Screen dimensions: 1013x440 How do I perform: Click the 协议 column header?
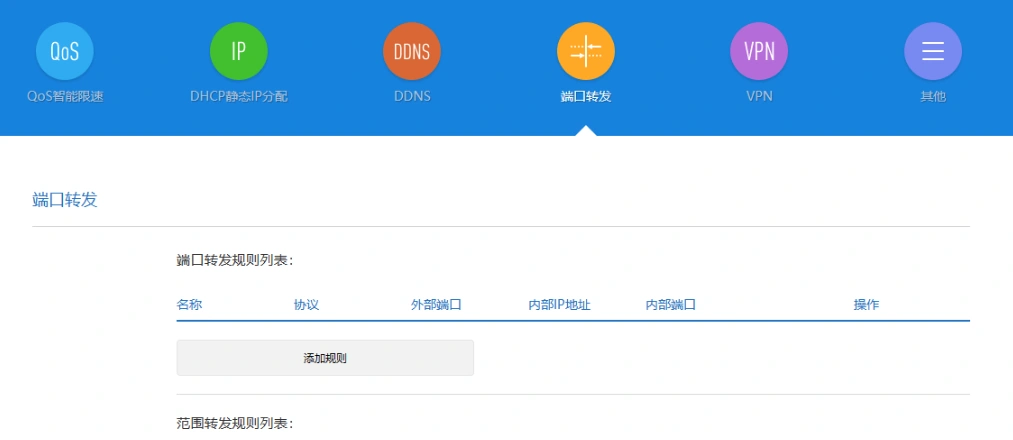(306, 304)
